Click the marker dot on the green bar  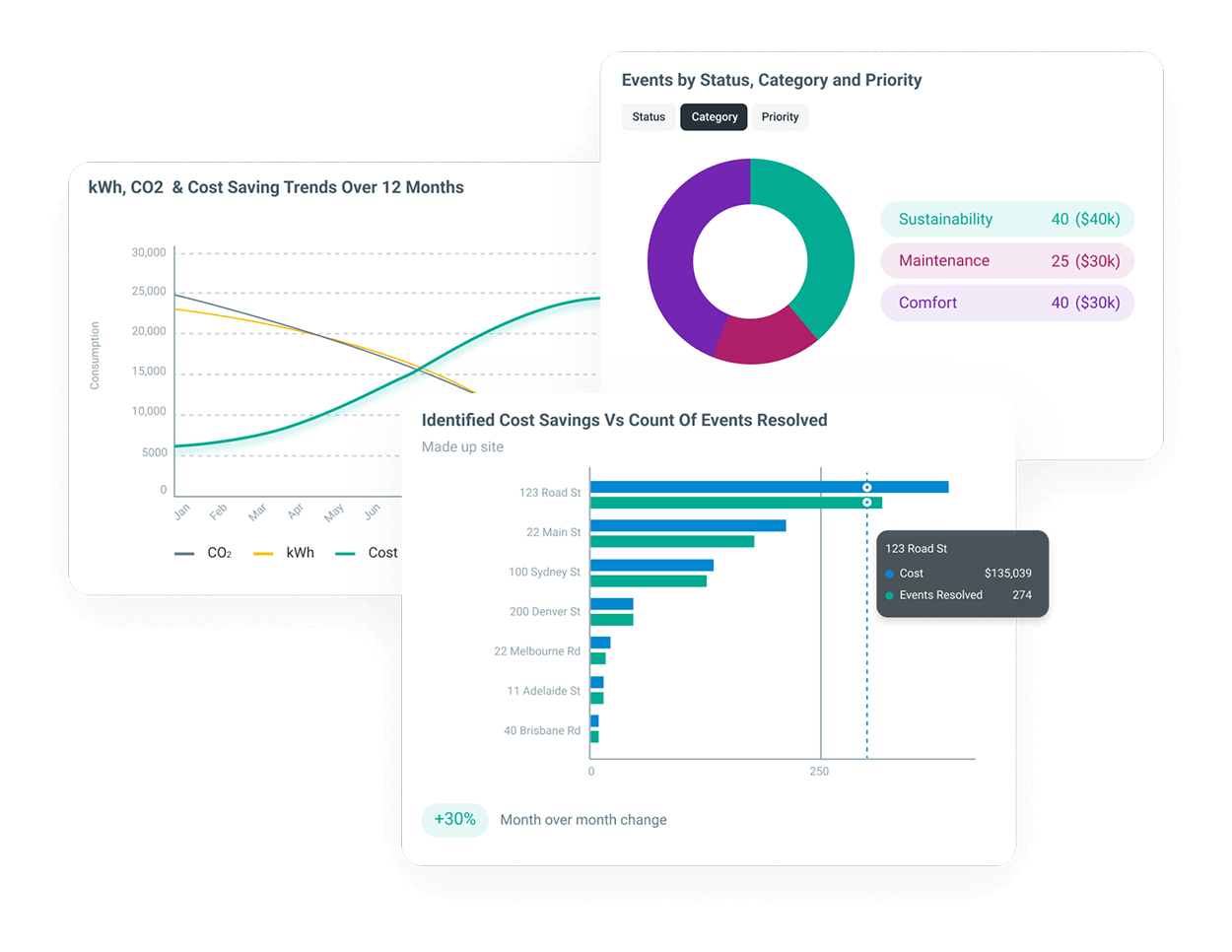pos(867,503)
